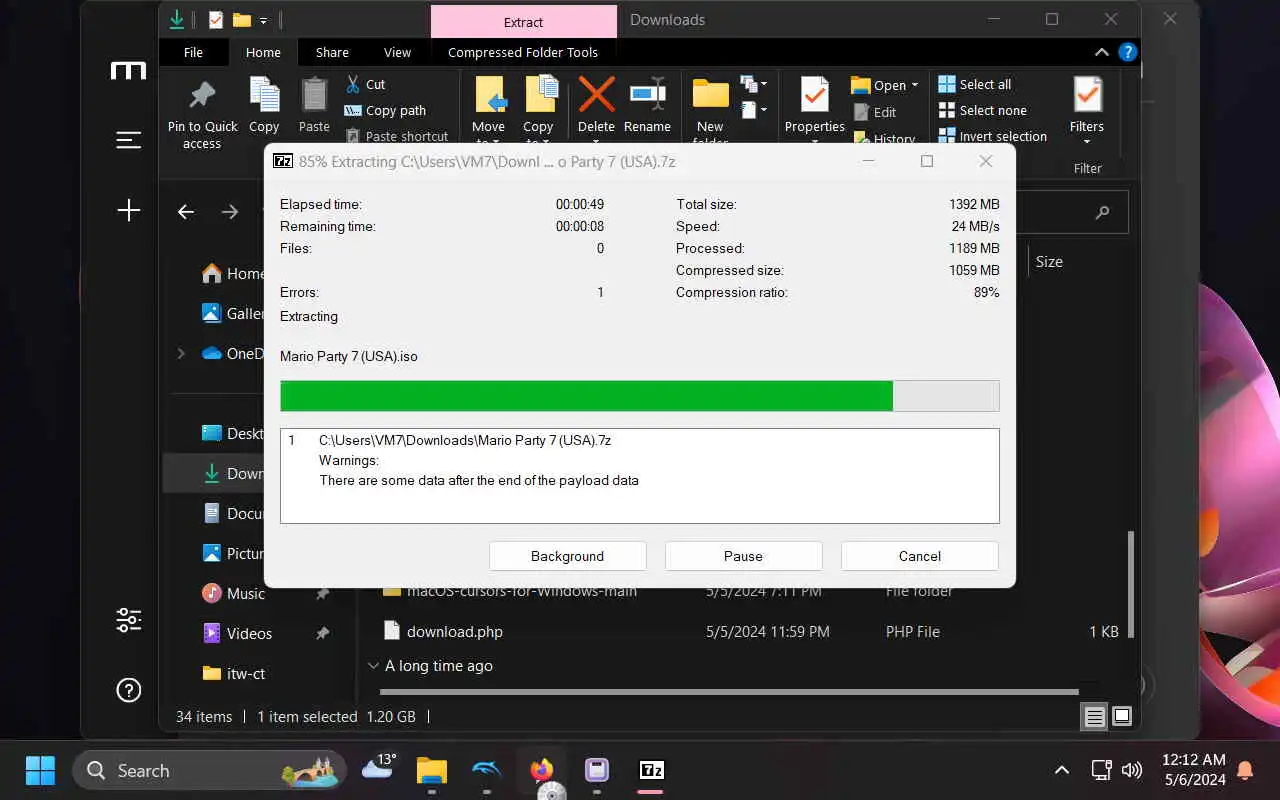This screenshot has height=800, width=1280.
Task: Open the Windows Start menu
Action: coord(40,770)
